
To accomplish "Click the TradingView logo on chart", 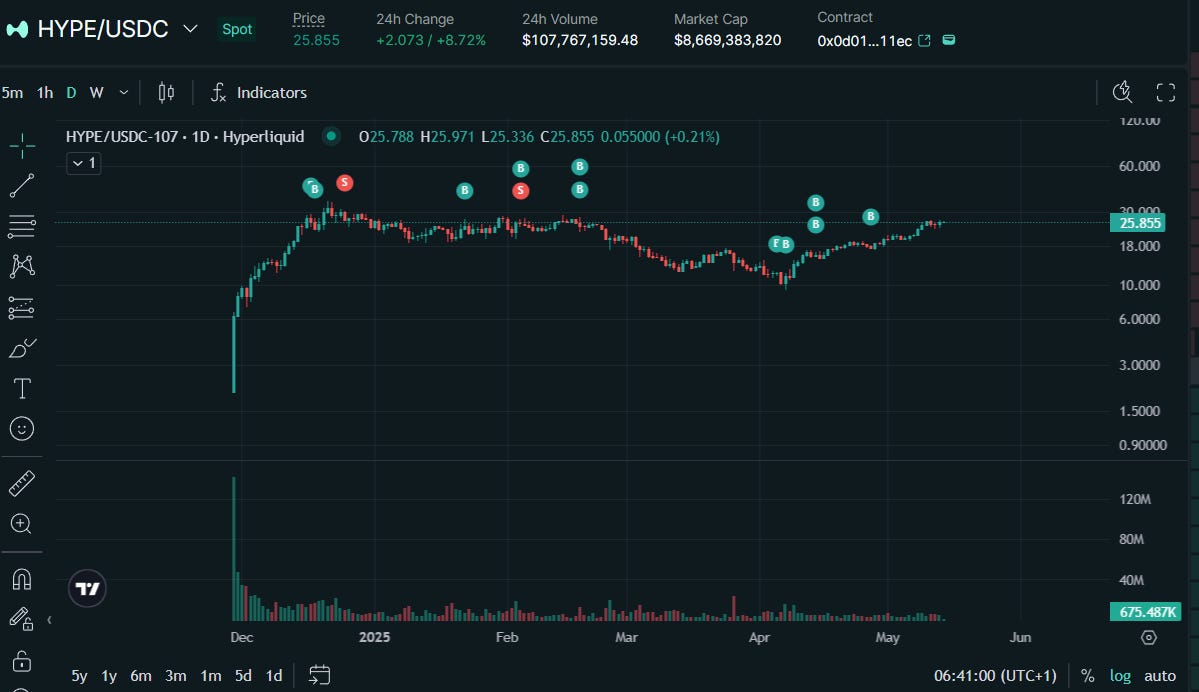I will [87, 588].
